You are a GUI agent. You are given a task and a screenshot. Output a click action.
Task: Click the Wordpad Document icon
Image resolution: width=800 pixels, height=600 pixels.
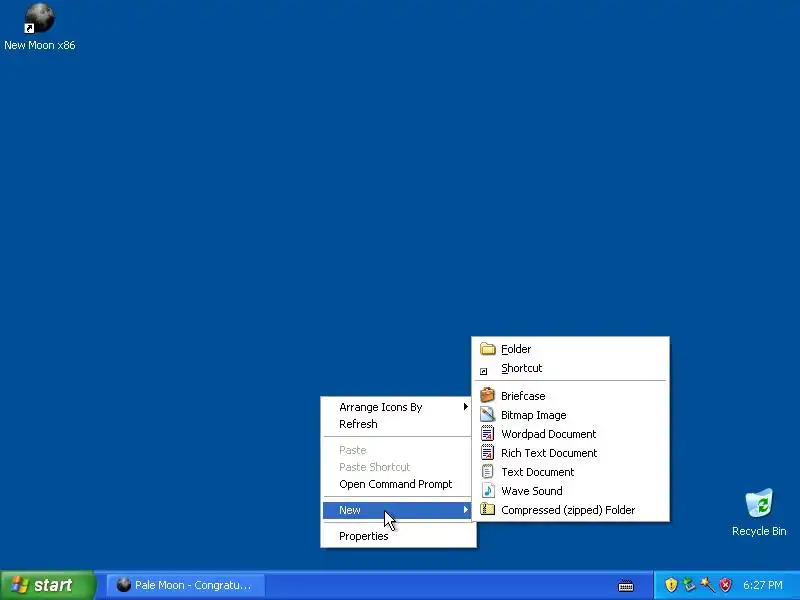[488, 434]
